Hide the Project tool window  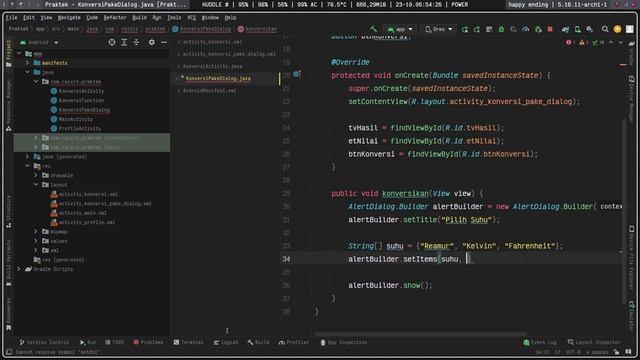pyautogui.click(x=164, y=42)
